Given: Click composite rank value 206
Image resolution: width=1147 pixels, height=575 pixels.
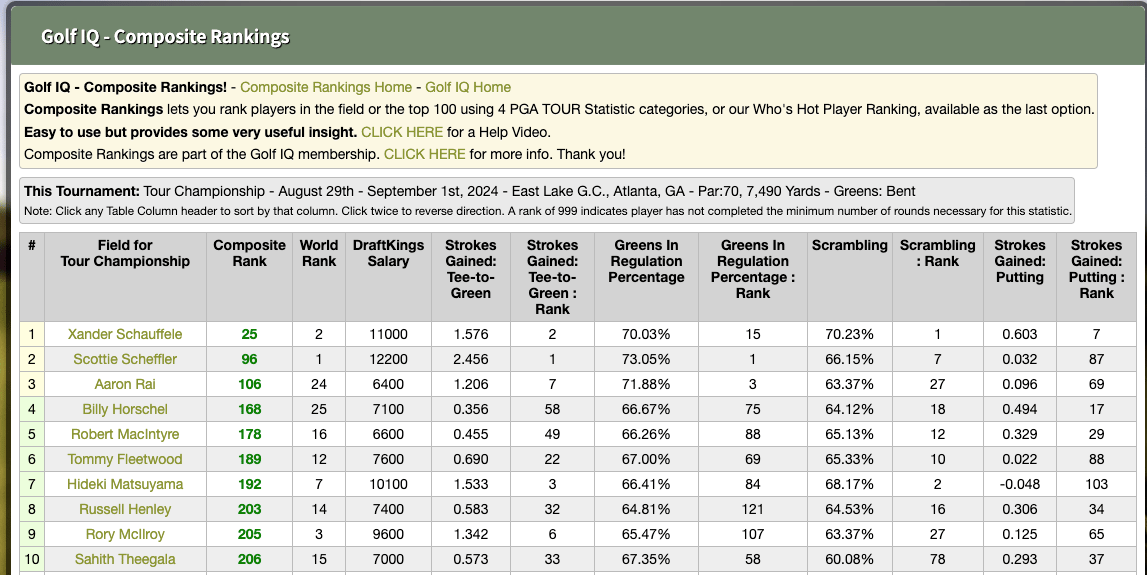Looking at the screenshot, I should 249,559.
